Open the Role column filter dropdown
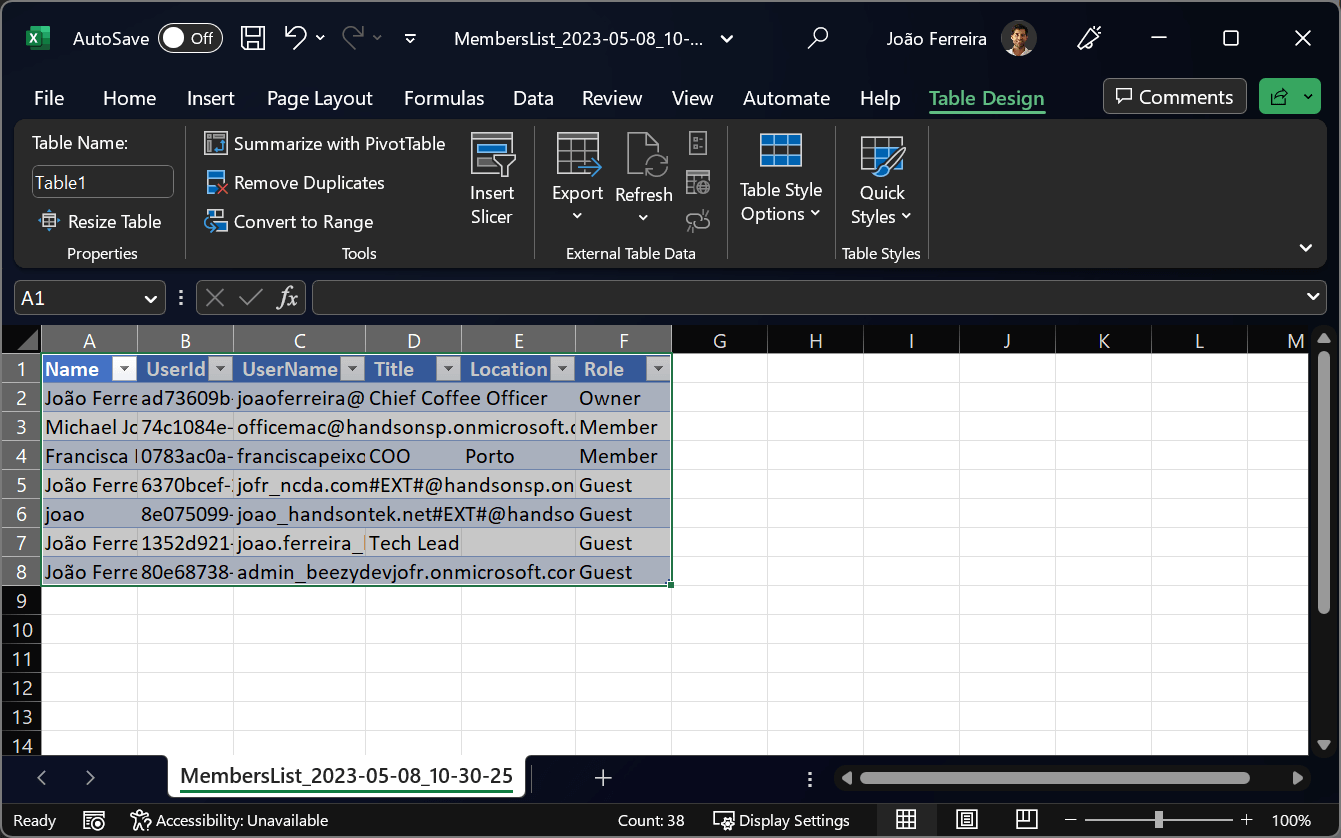 coord(657,369)
